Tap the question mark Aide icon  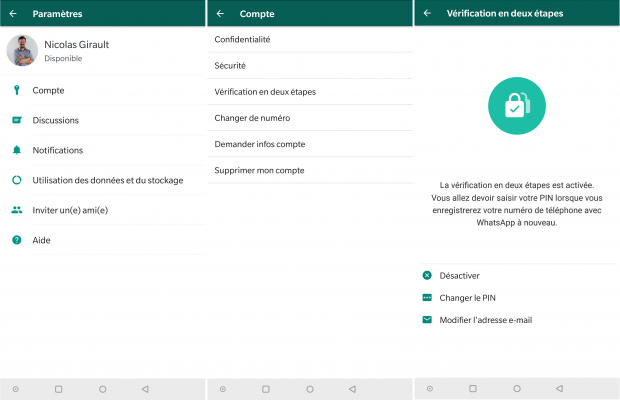pos(16,240)
